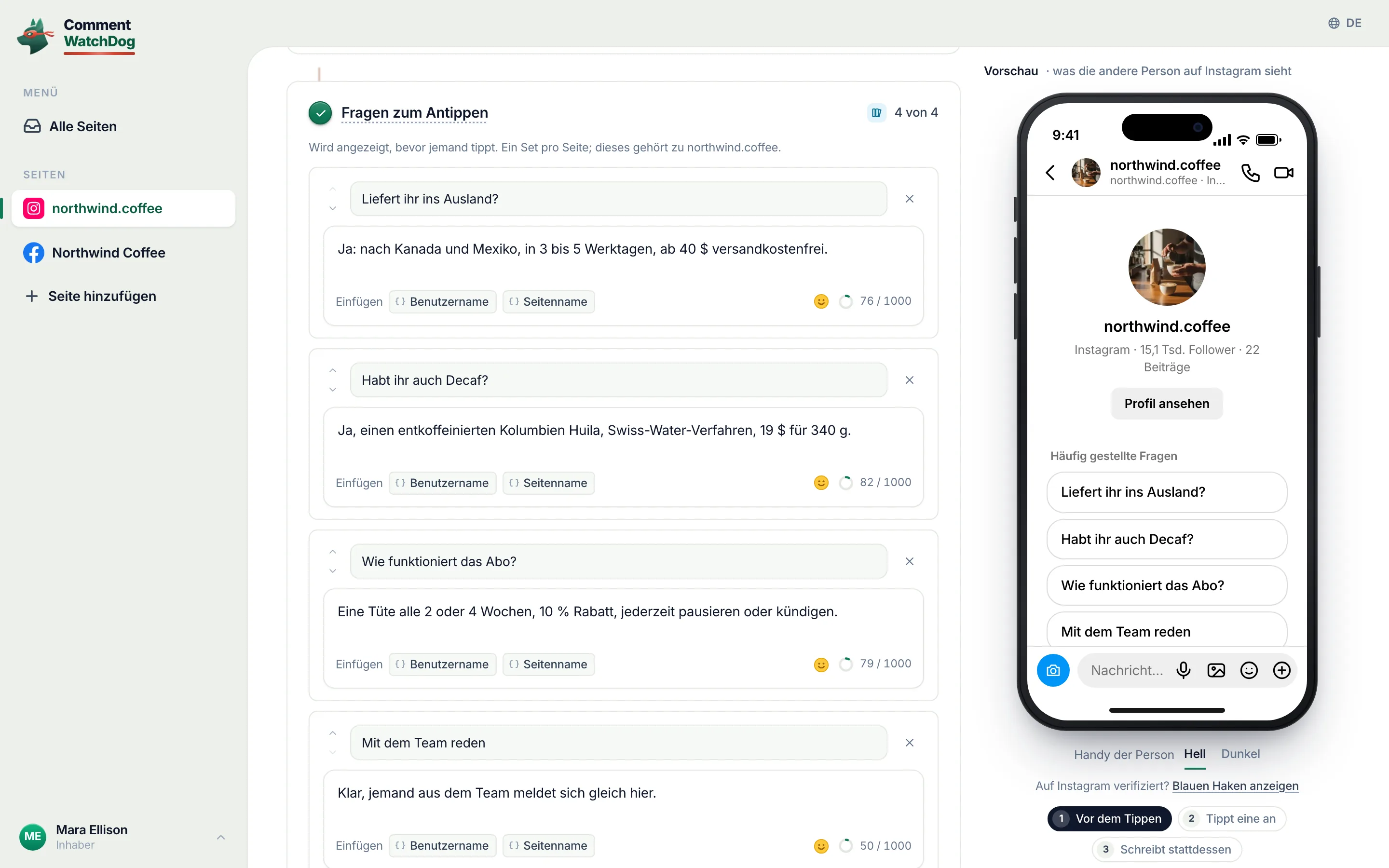Click the 76 / 1000 character progress ring
Viewport: 1389px width, 868px height.
tap(845, 301)
